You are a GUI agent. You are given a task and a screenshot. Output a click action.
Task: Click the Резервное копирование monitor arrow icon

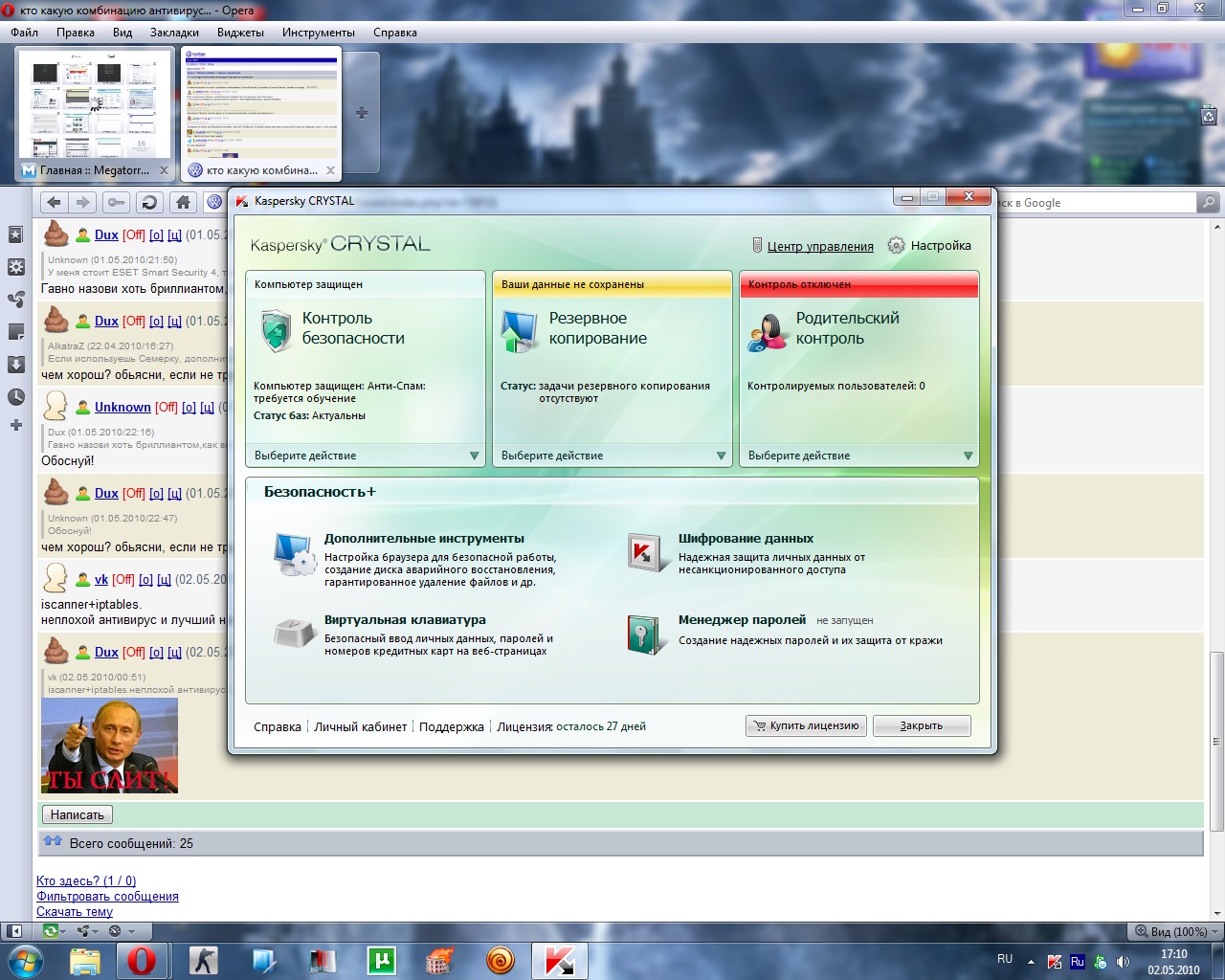[519, 331]
